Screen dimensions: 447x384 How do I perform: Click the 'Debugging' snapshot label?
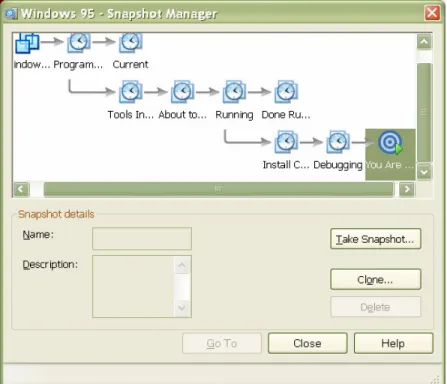click(x=338, y=165)
